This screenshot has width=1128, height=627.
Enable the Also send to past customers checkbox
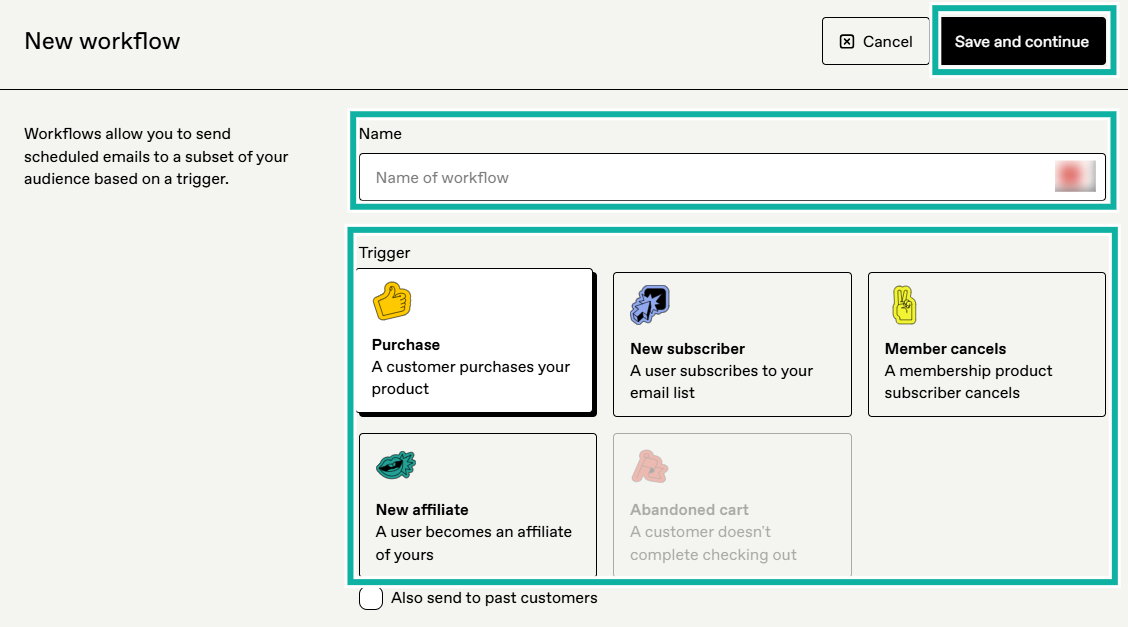pos(370,597)
